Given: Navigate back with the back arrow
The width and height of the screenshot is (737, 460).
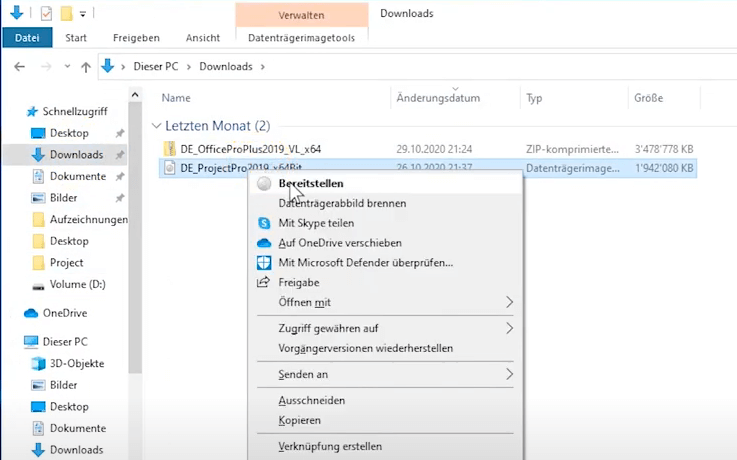Looking at the screenshot, I should 19,66.
